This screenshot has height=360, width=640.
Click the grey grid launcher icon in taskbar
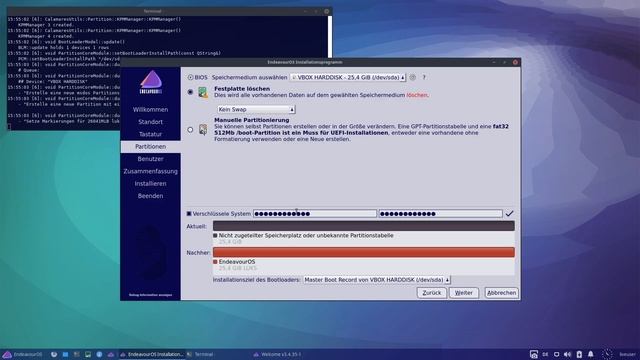[x=77, y=354]
